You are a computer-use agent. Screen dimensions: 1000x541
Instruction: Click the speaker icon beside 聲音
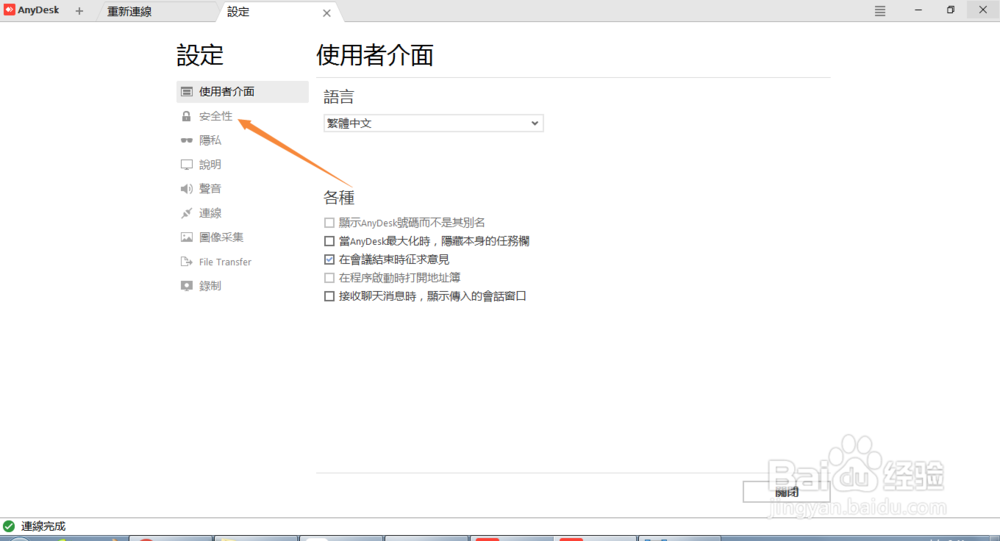(186, 189)
